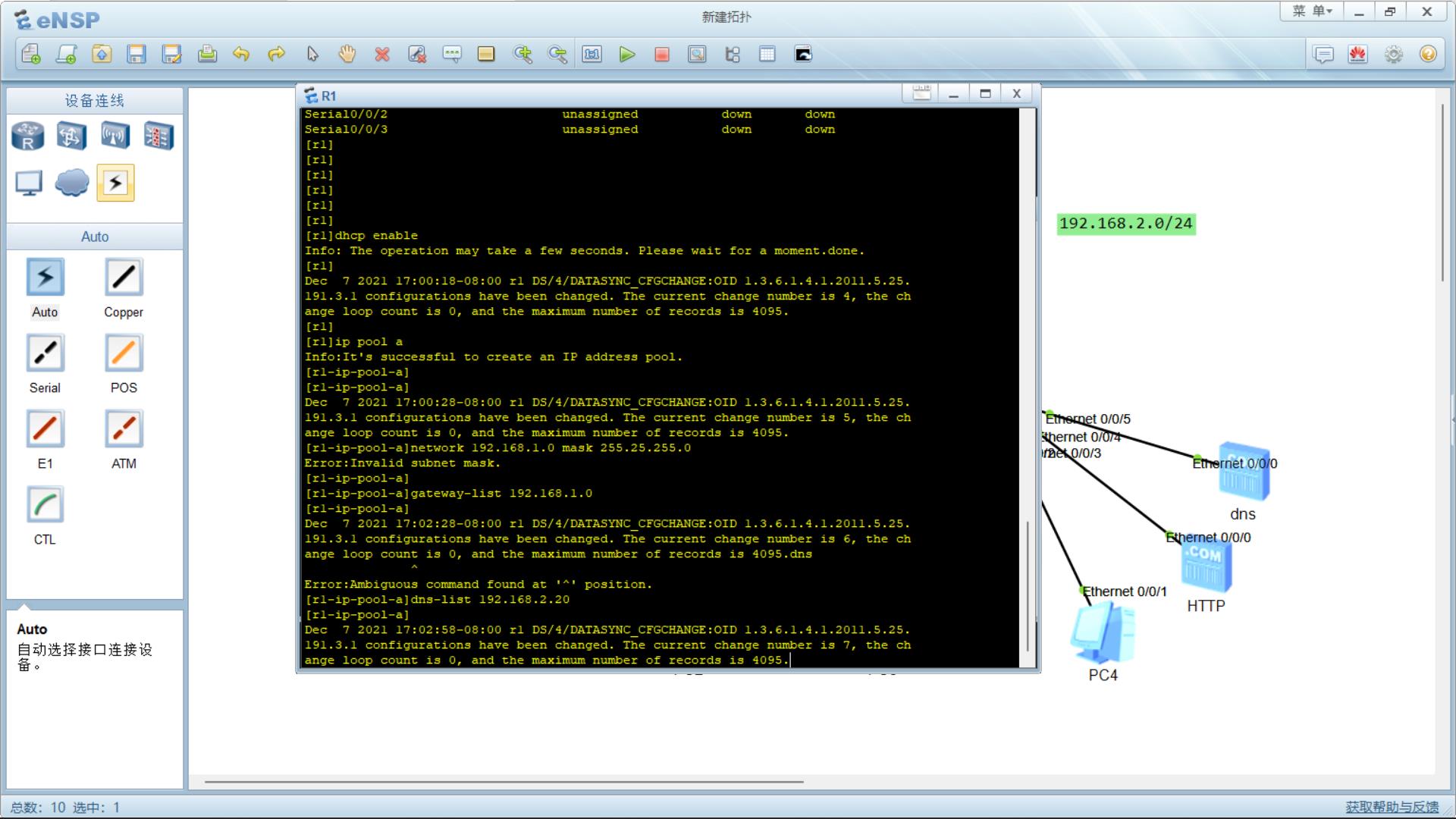Start devices with green play button
The height and width of the screenshot is (819, 1456).
627,54
